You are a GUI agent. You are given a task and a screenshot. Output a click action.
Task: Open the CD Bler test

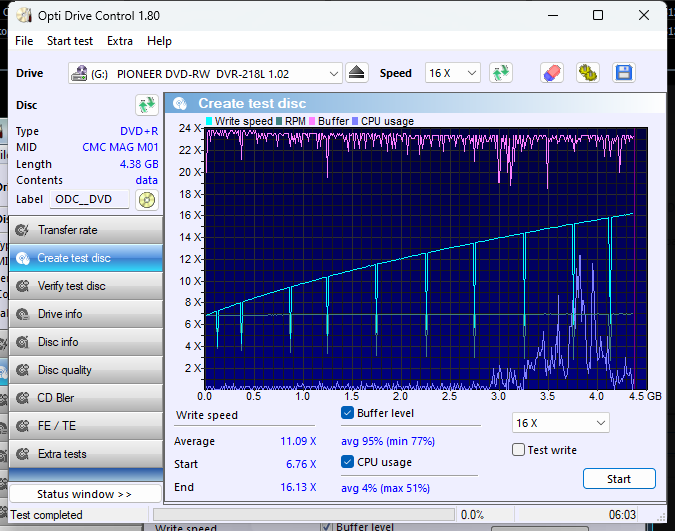pos(86,398)
